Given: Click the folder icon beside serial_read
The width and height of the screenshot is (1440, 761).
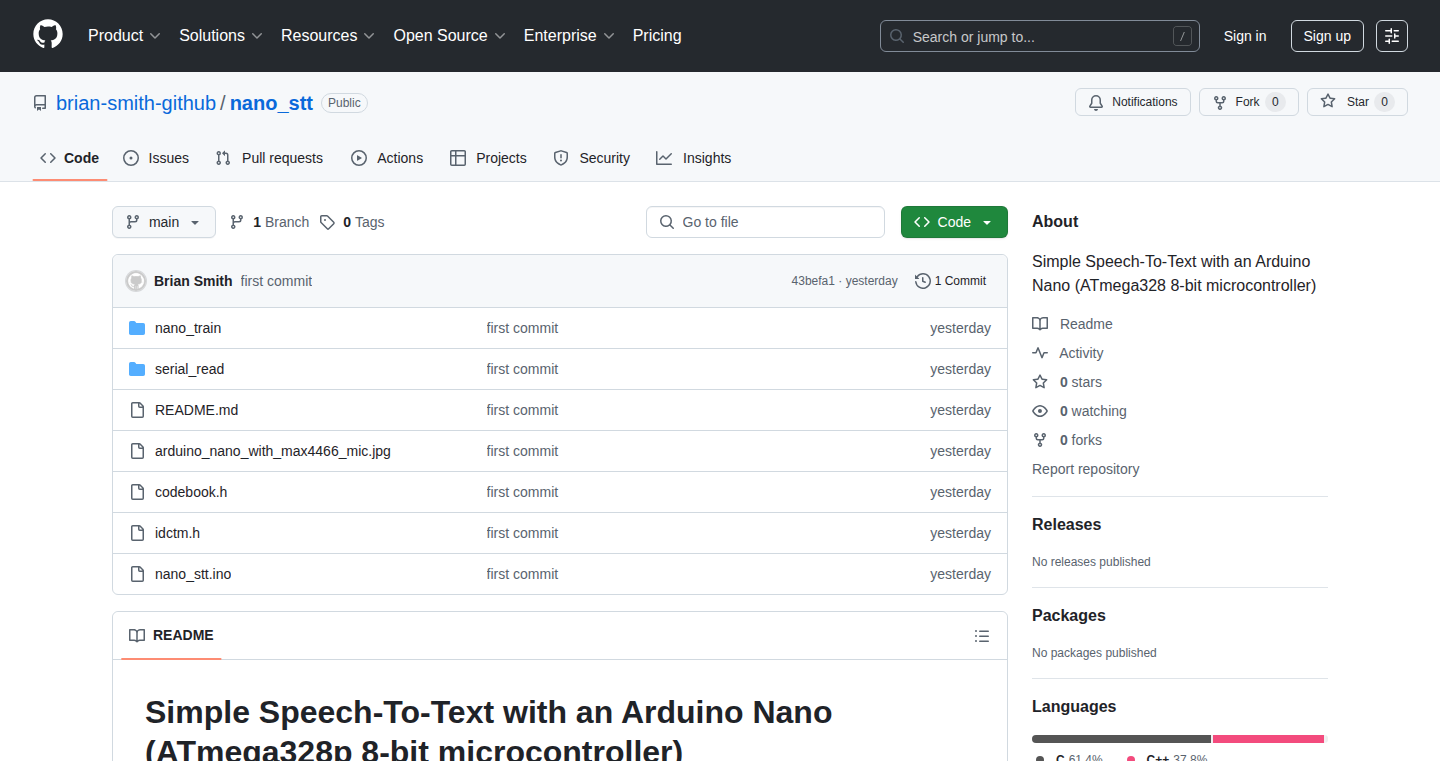Looking at the screenshot, I should 137,369.
